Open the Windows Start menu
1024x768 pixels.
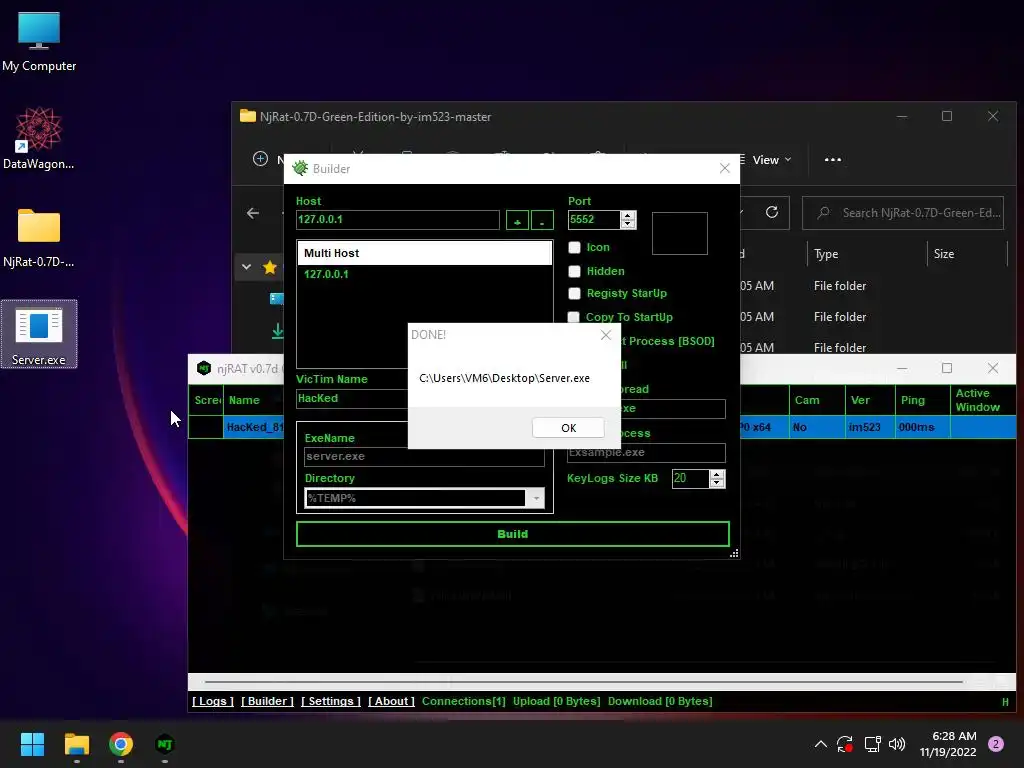point(32,744)
